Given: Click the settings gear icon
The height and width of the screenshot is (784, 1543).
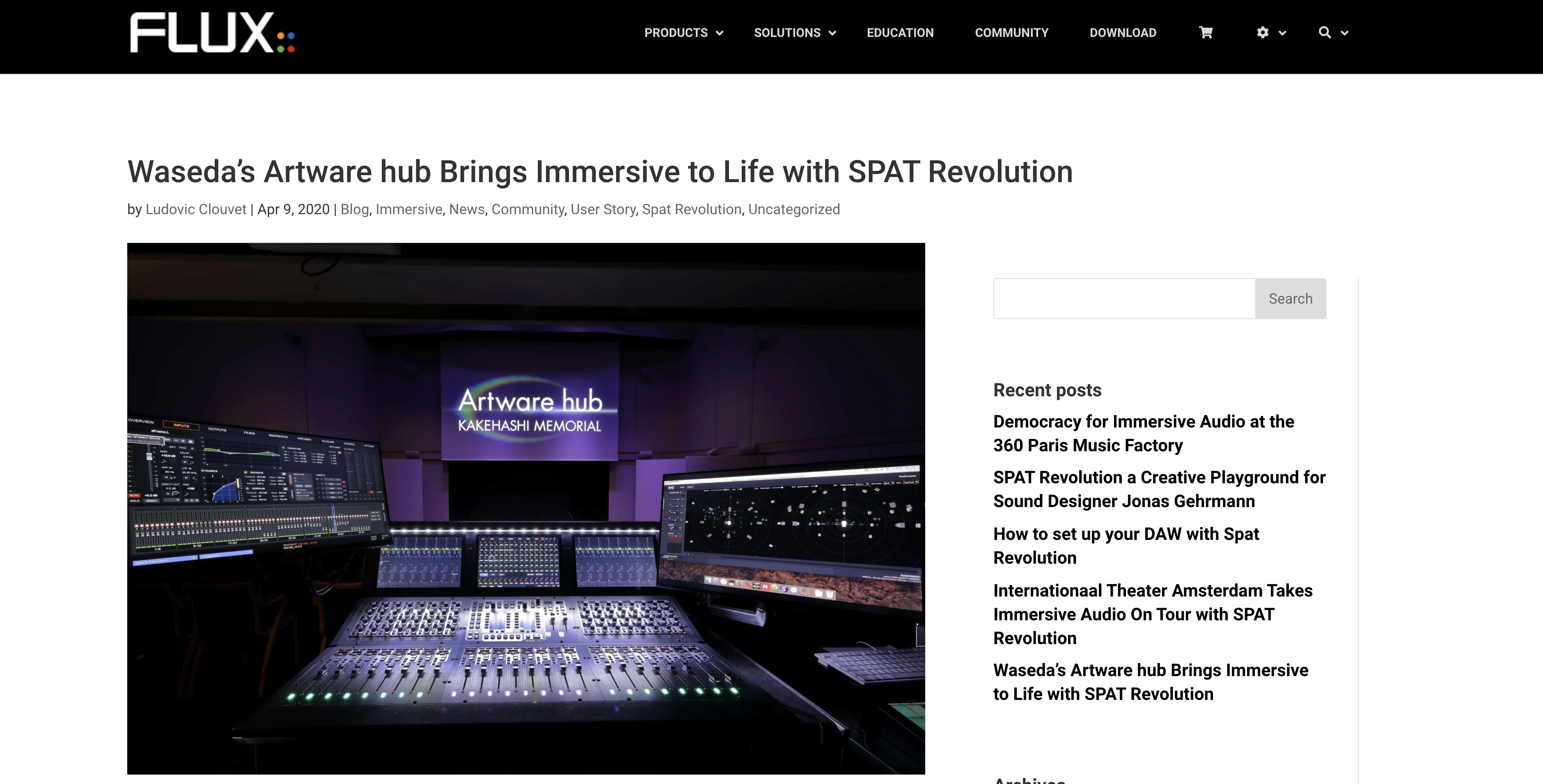Looking at the screenshot, I should click(x=1263, y=32).
